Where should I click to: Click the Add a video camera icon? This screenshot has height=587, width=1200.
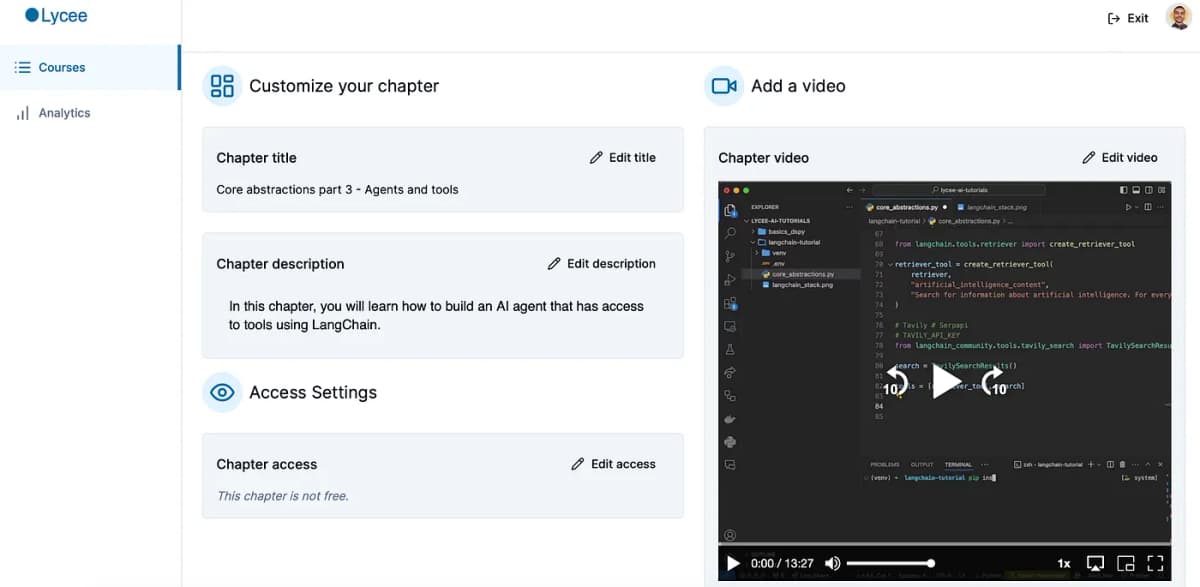tap(724, 86)
